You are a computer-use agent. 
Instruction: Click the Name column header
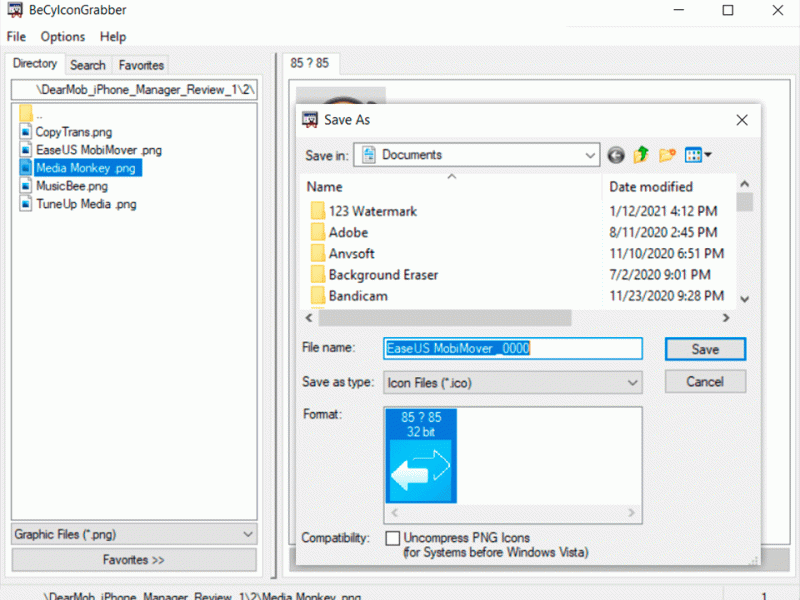point(452,187)
